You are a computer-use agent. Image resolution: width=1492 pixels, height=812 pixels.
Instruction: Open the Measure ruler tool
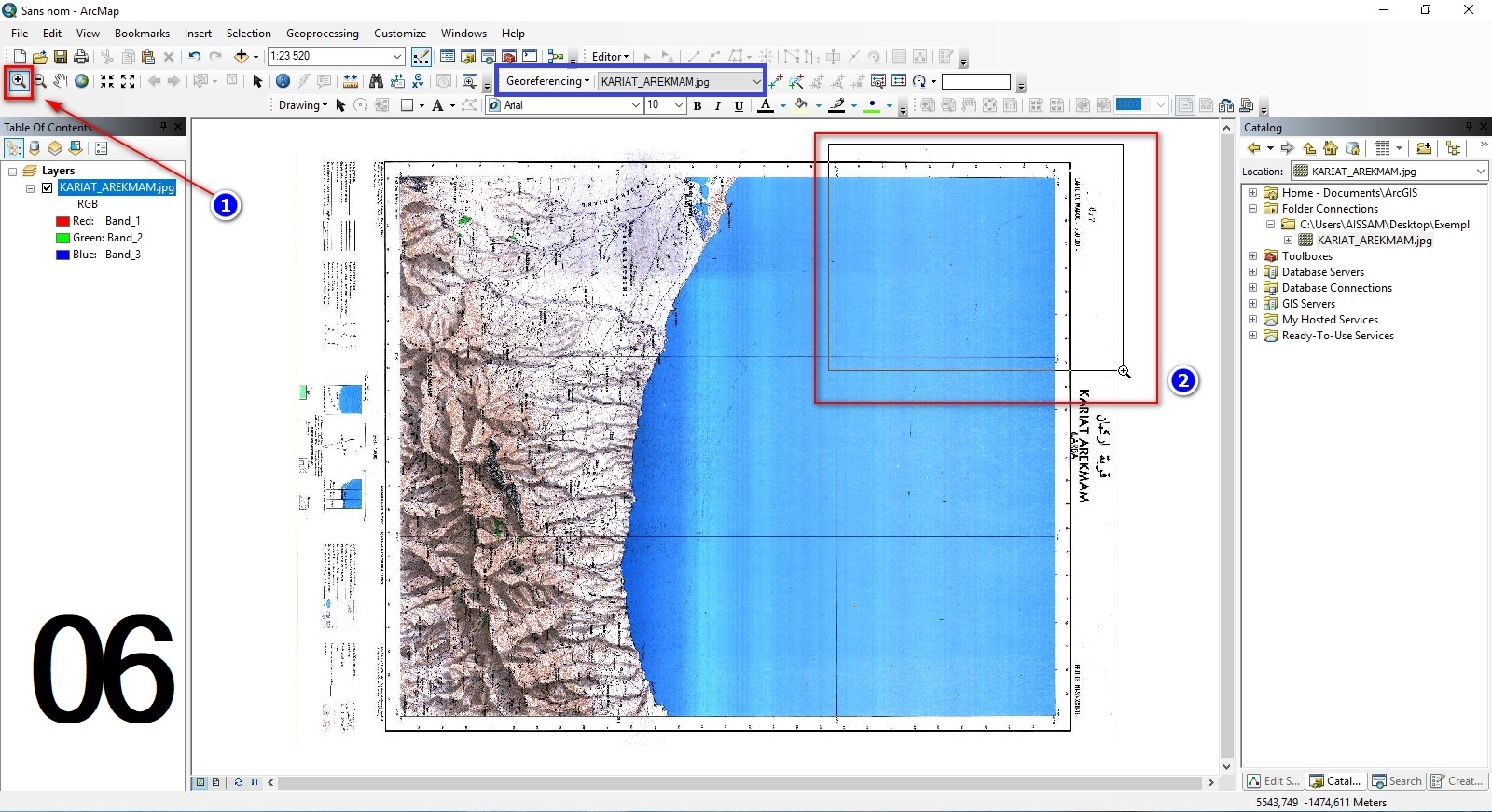point(351,81)
